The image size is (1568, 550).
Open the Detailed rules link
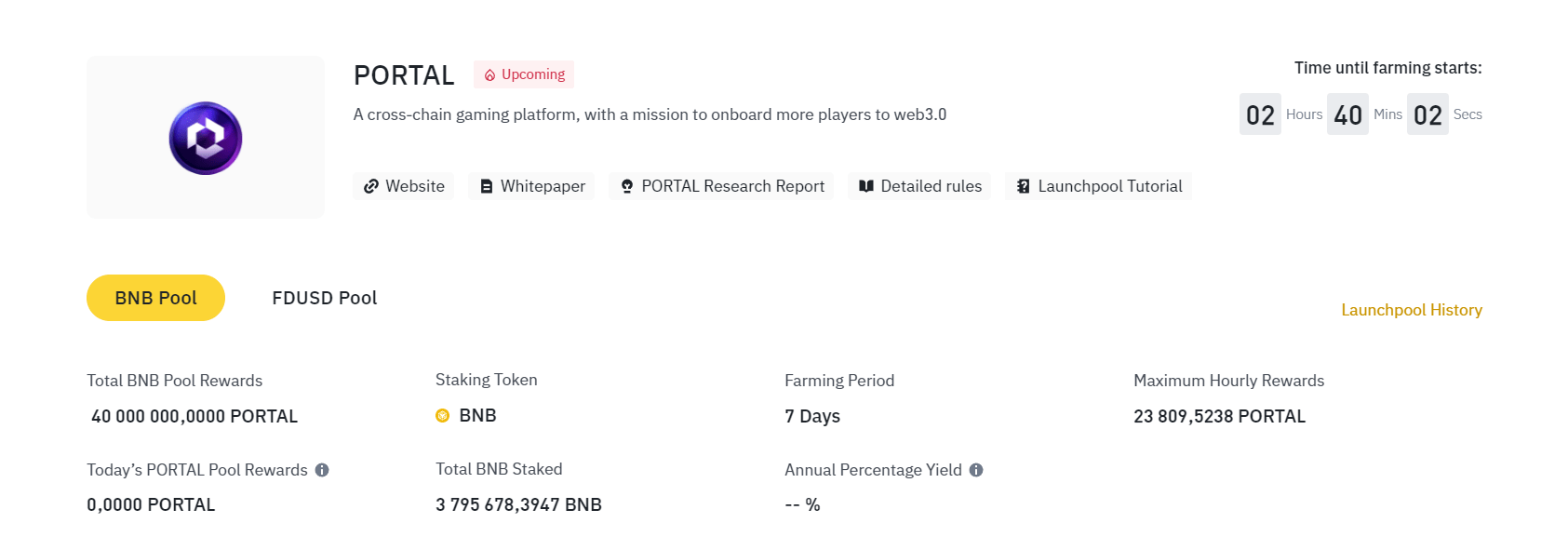(919, 186)
